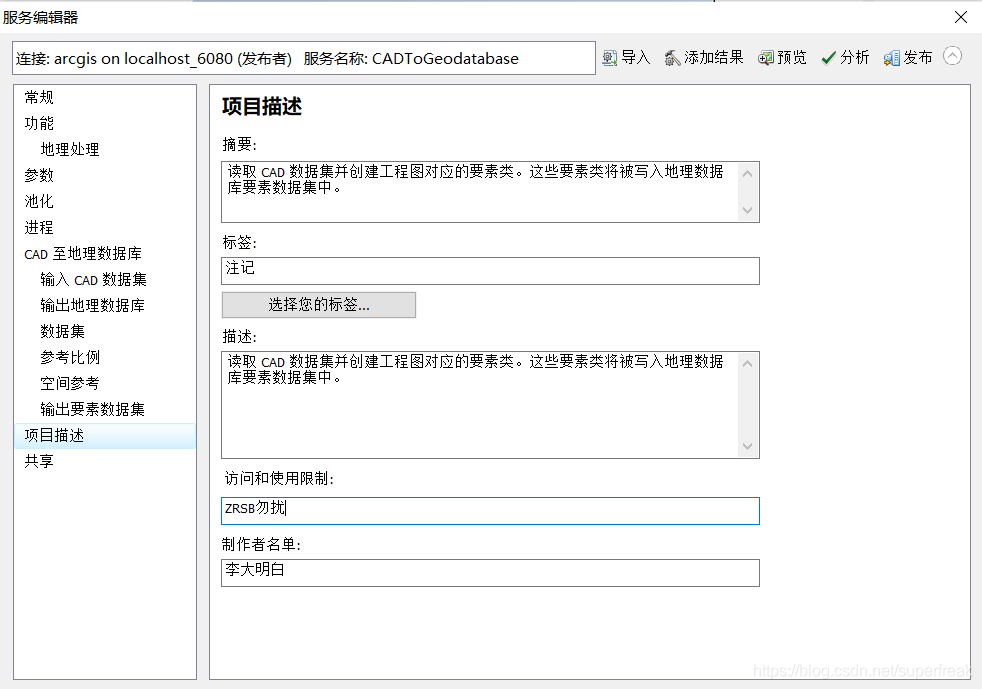This screenshot has height=689, width=982.
Task: Click the 项目描述 heading text
Action: [262, 106]
